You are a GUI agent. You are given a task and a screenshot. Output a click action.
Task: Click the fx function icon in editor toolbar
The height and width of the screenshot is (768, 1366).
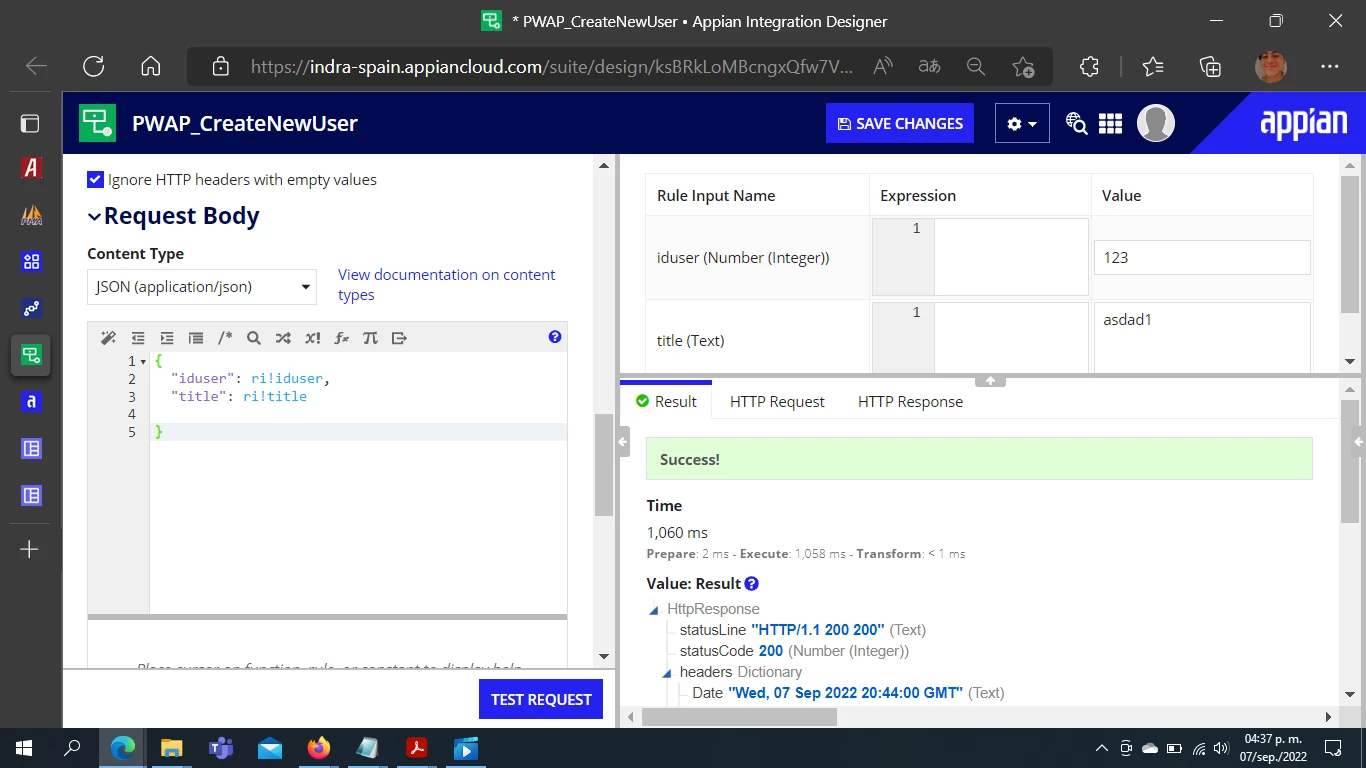point(341,338)
